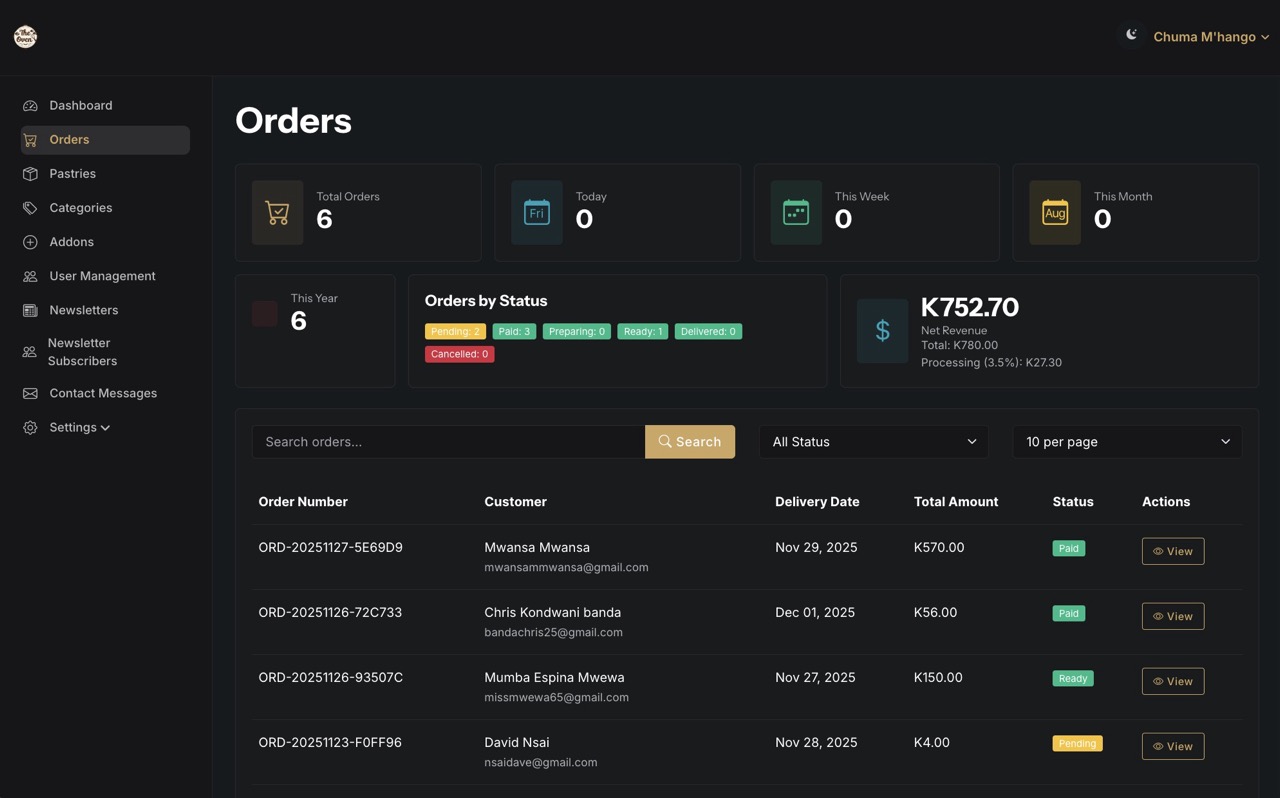Click the Contact Messages envelope icon
This screenshot has height=798, width=1280.
pos(30,393)
